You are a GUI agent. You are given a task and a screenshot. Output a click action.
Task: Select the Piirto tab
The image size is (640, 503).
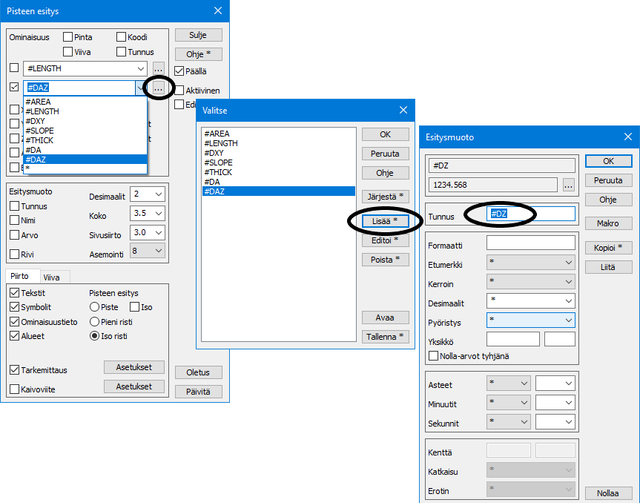point(20,276)
